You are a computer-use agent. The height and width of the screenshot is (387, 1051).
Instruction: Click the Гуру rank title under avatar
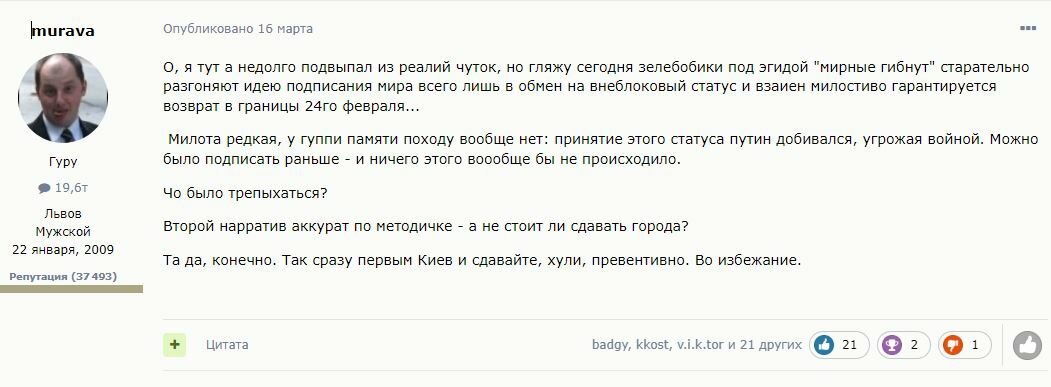pos(63,162)
